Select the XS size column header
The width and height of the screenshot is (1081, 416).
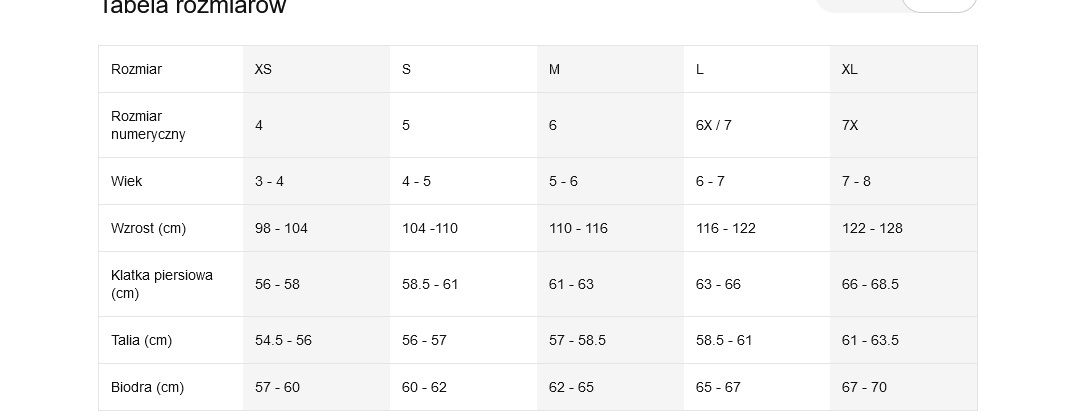tap(264, 69)
